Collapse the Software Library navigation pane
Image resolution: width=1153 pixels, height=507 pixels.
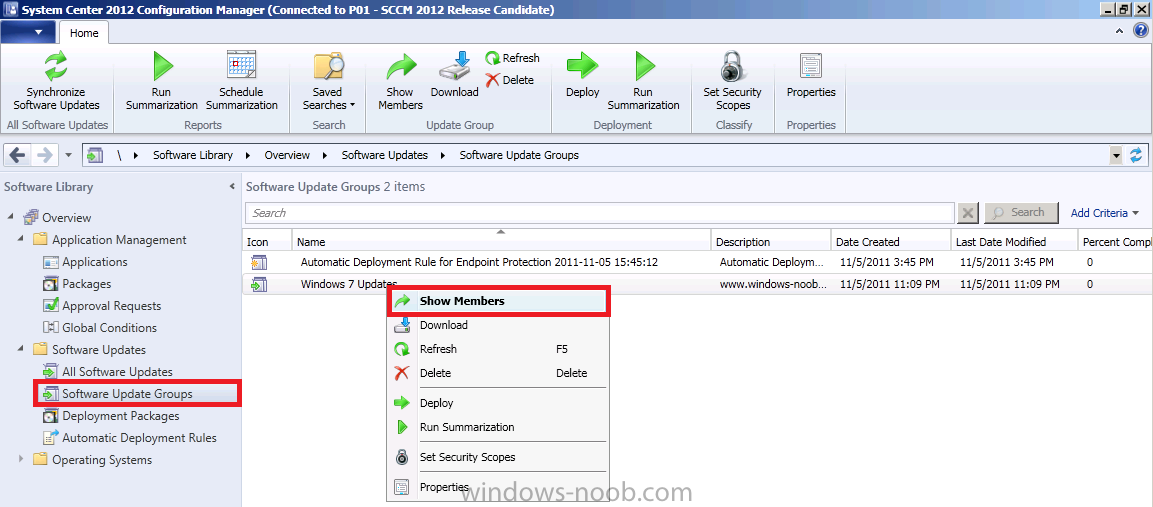coord(232,187)
